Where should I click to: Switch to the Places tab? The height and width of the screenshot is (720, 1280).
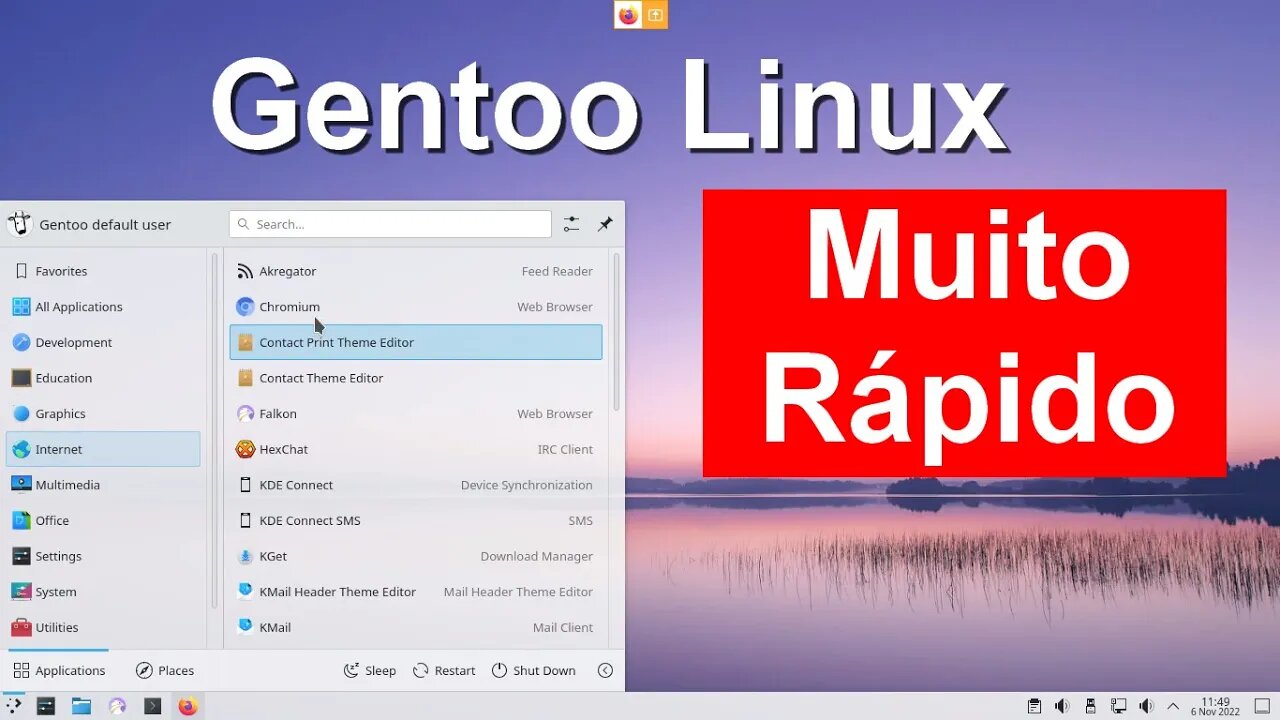(x=165, y=671)
